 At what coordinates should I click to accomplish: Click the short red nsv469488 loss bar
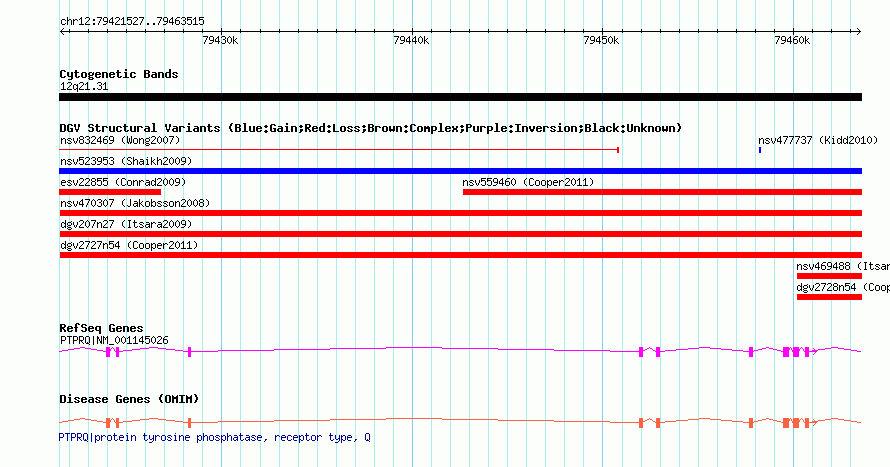829,276
